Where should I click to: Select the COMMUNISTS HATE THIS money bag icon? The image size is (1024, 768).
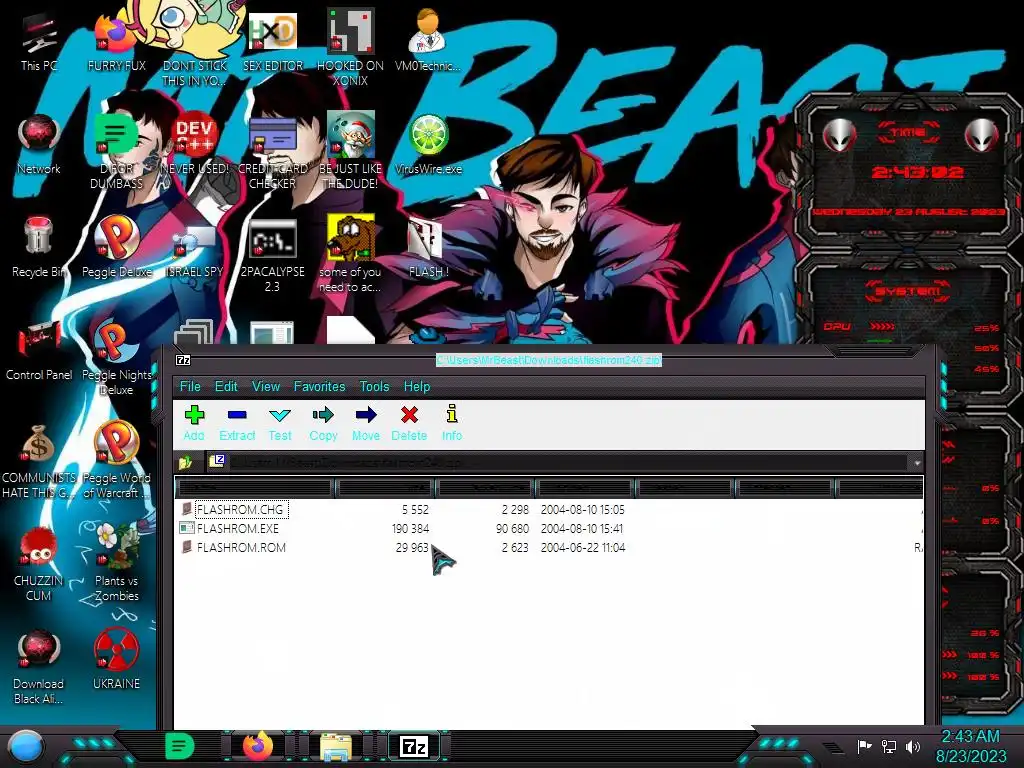(39, 461)
